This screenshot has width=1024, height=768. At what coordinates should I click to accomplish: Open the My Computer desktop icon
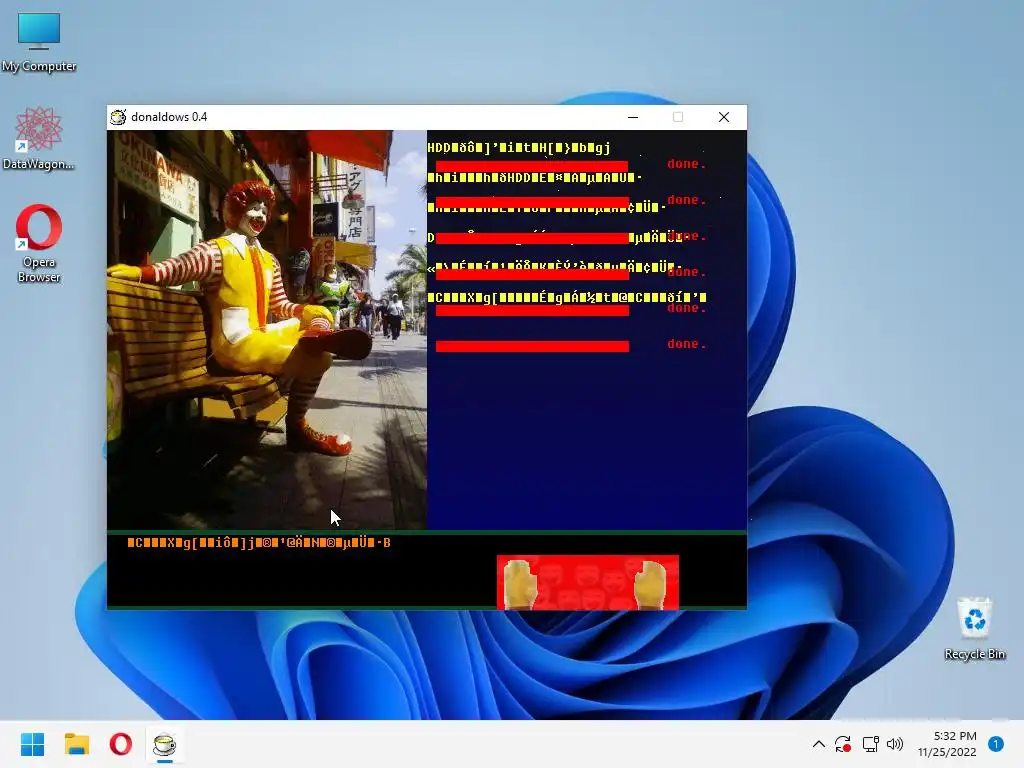pos(39,41)
